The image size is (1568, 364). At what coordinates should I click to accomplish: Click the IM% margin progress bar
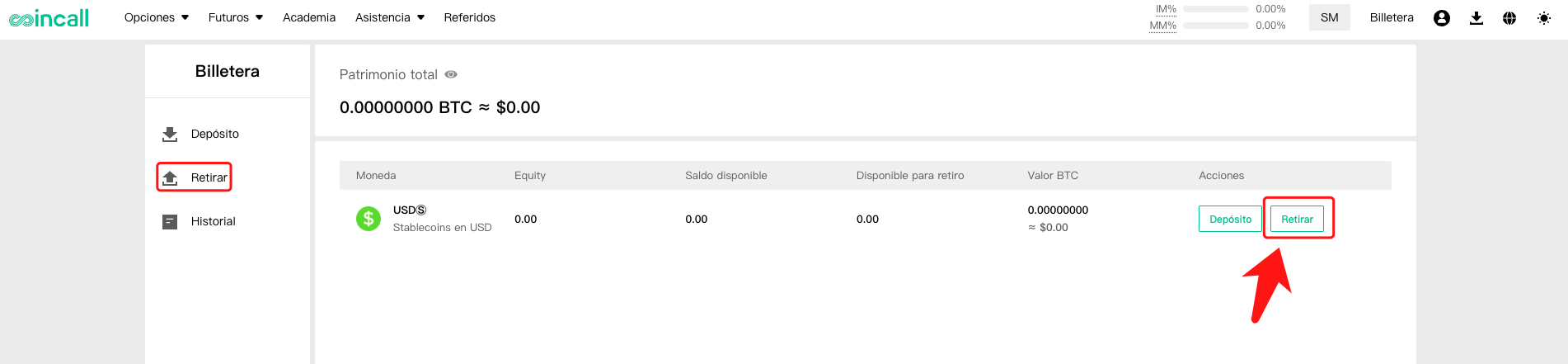(x=1216, y=9)
